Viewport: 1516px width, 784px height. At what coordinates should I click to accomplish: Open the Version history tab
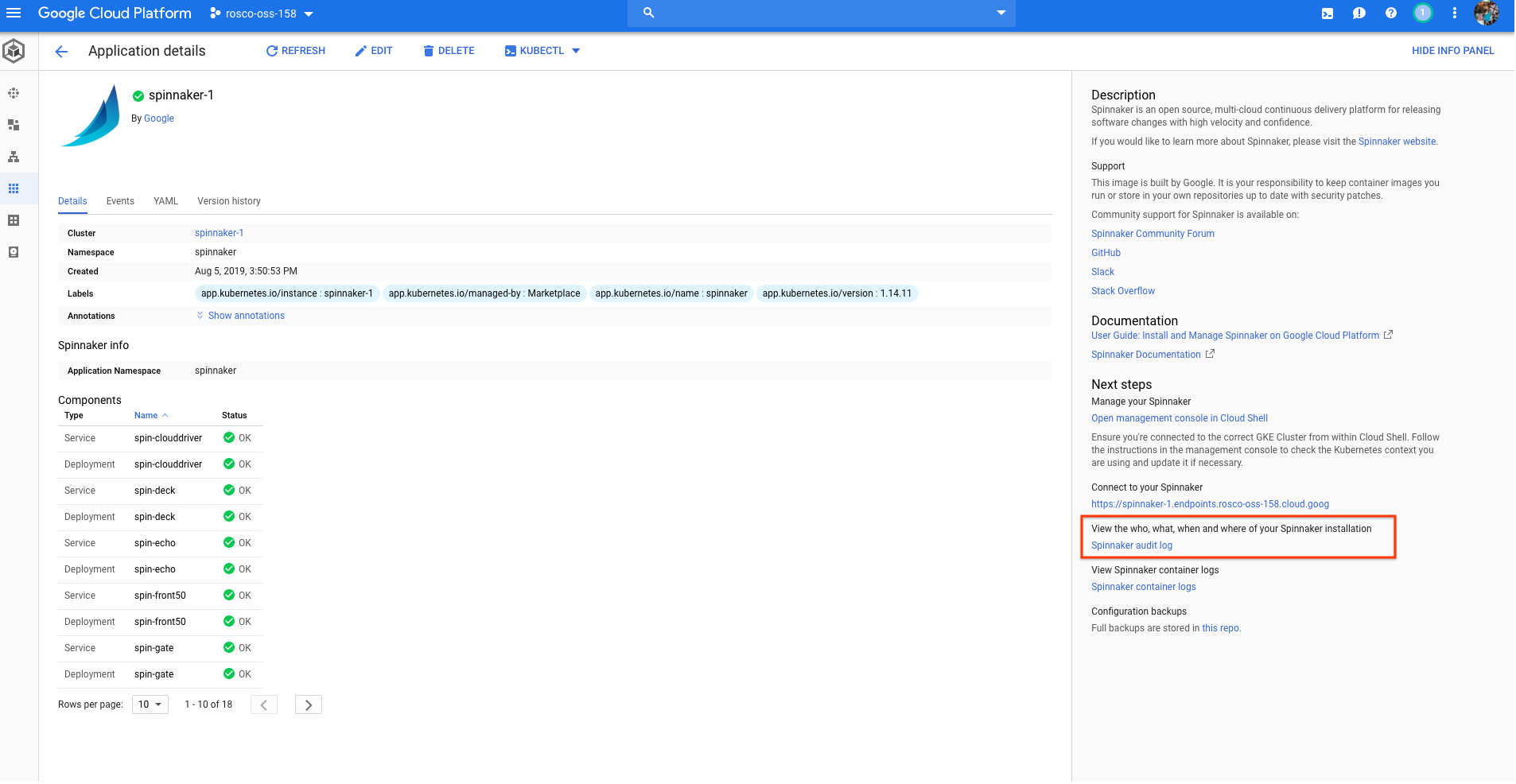(228, 201)
